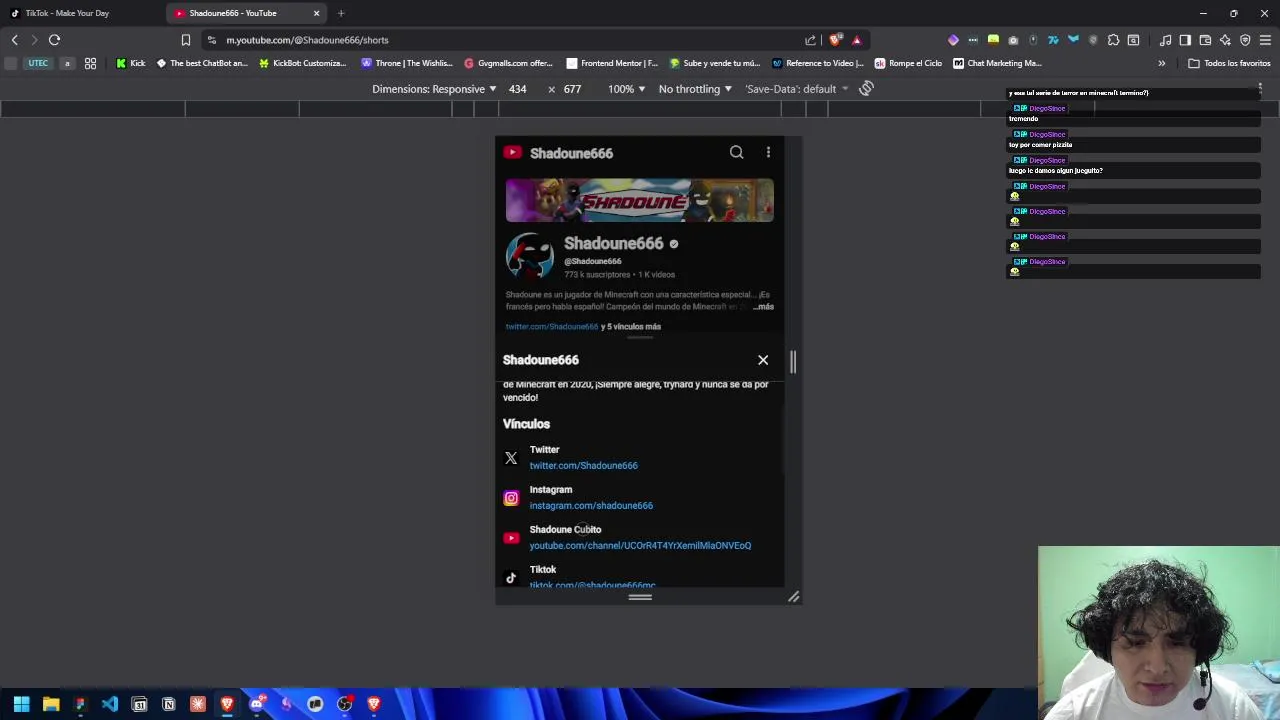Open the instagram.com/shadoune666 link

tap(591, 506)
